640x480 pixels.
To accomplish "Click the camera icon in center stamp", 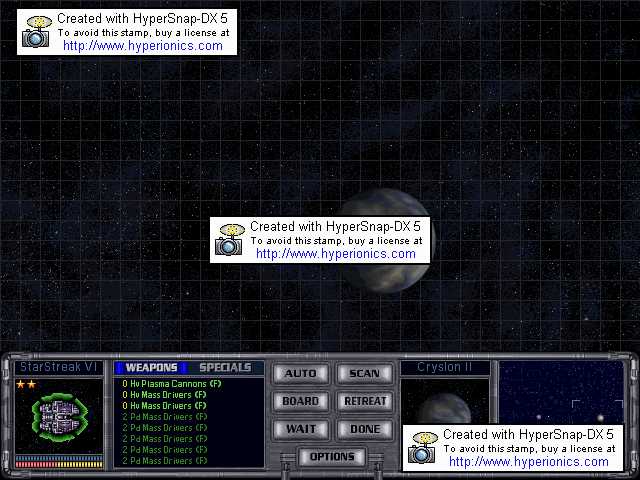I will 230,241.
